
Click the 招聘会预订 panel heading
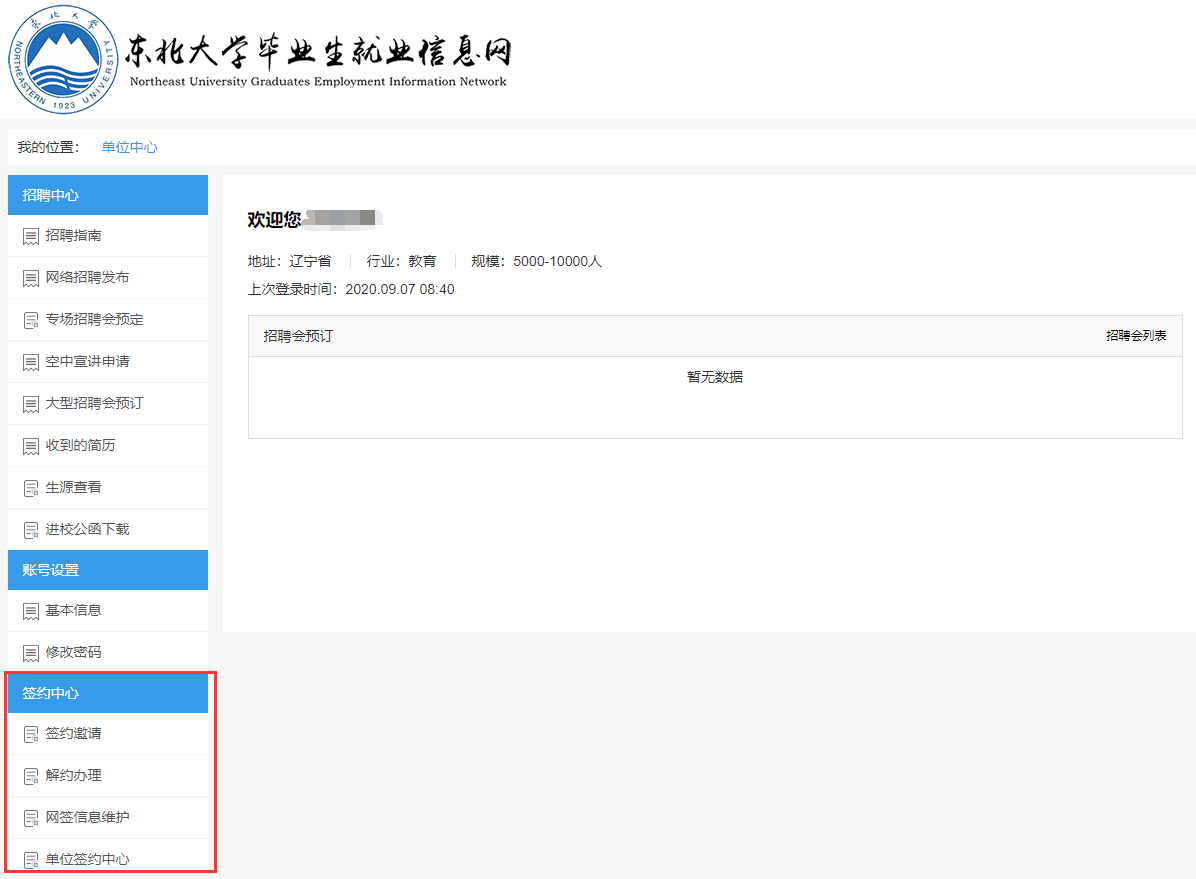[x=297, y=336]
